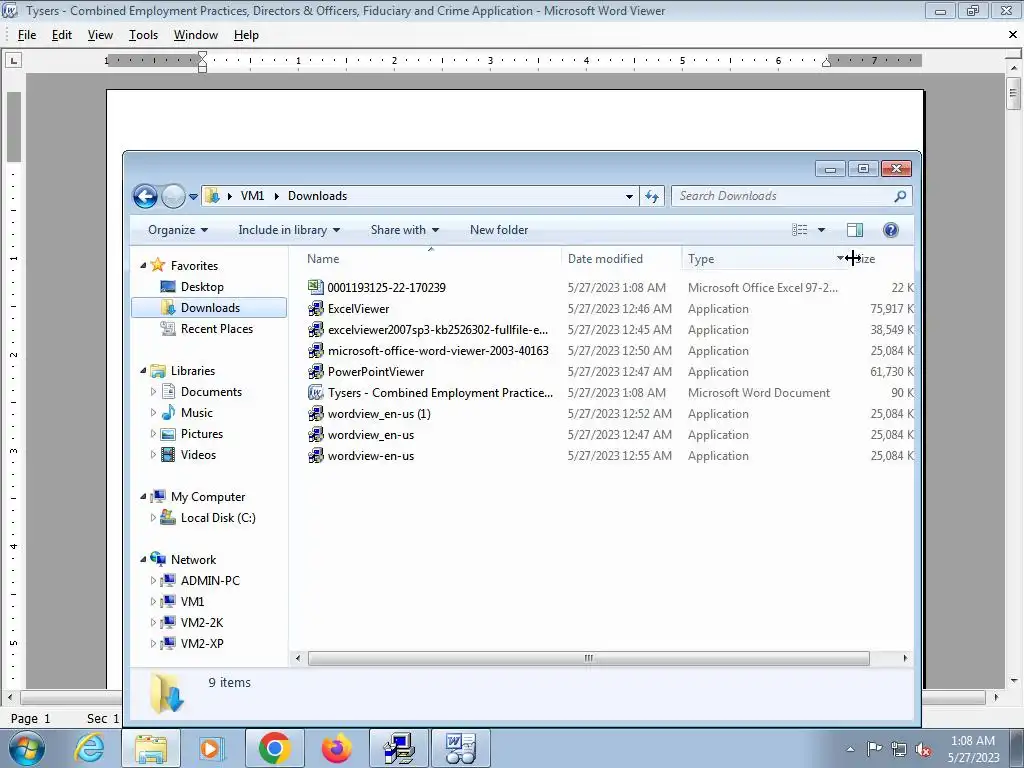Open Windows Explorer taskbar icon

pyautogui.click(x=151, y=748)
